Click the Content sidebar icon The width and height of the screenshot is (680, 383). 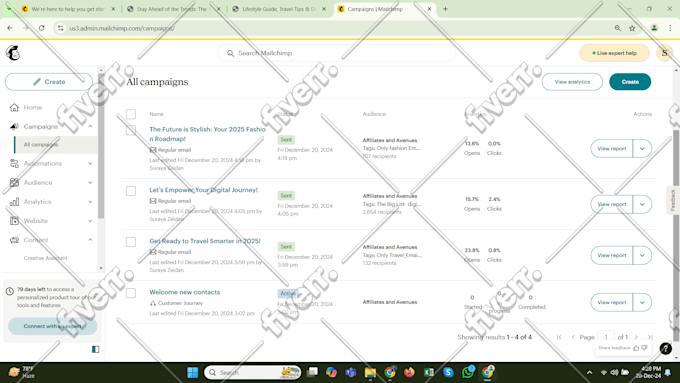tap(14, 240)
